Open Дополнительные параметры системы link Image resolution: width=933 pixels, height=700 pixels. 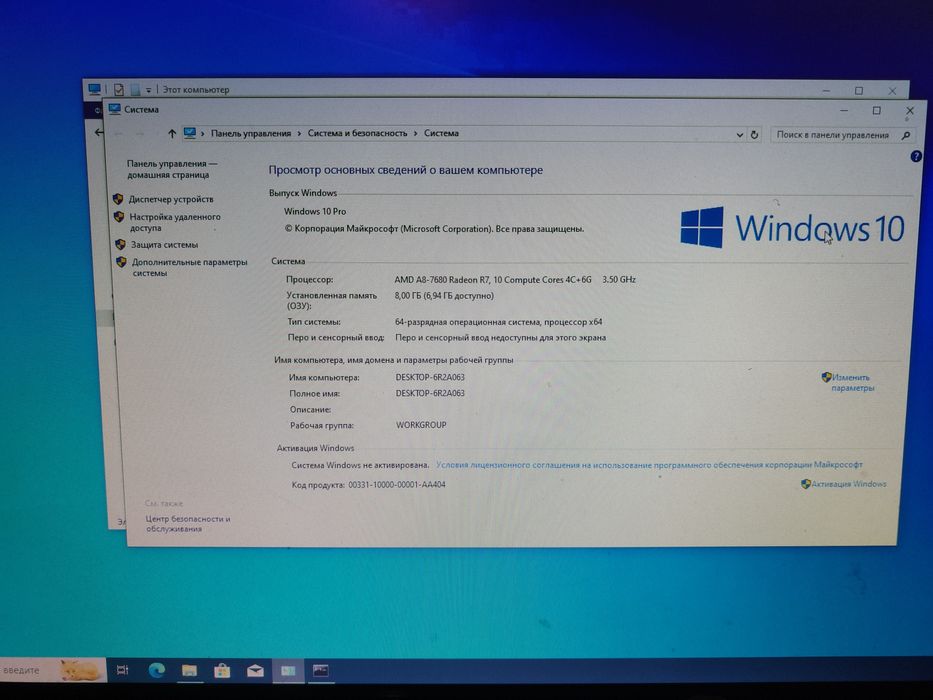click(189, 267)
